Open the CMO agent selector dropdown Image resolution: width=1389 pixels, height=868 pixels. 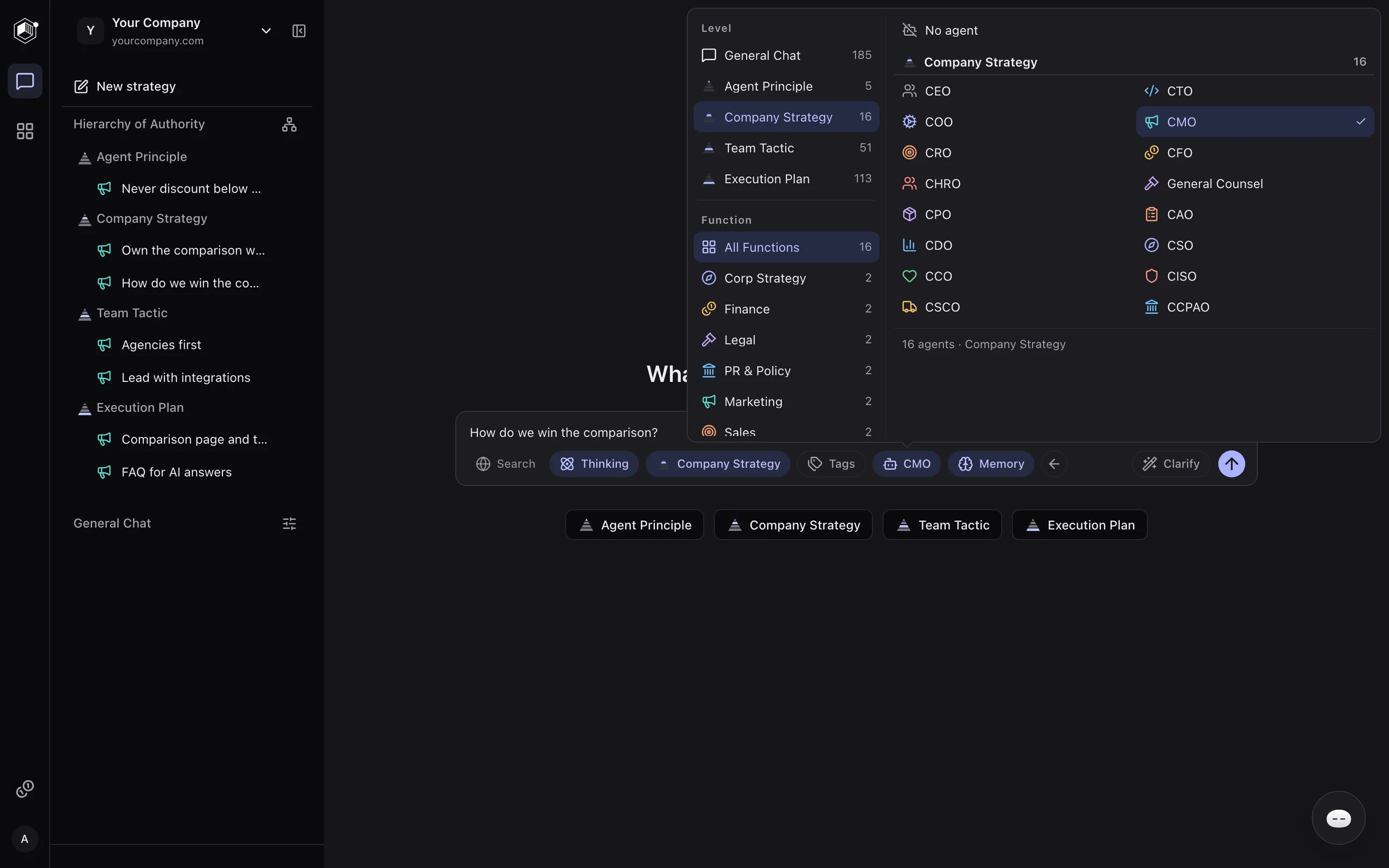906,463
